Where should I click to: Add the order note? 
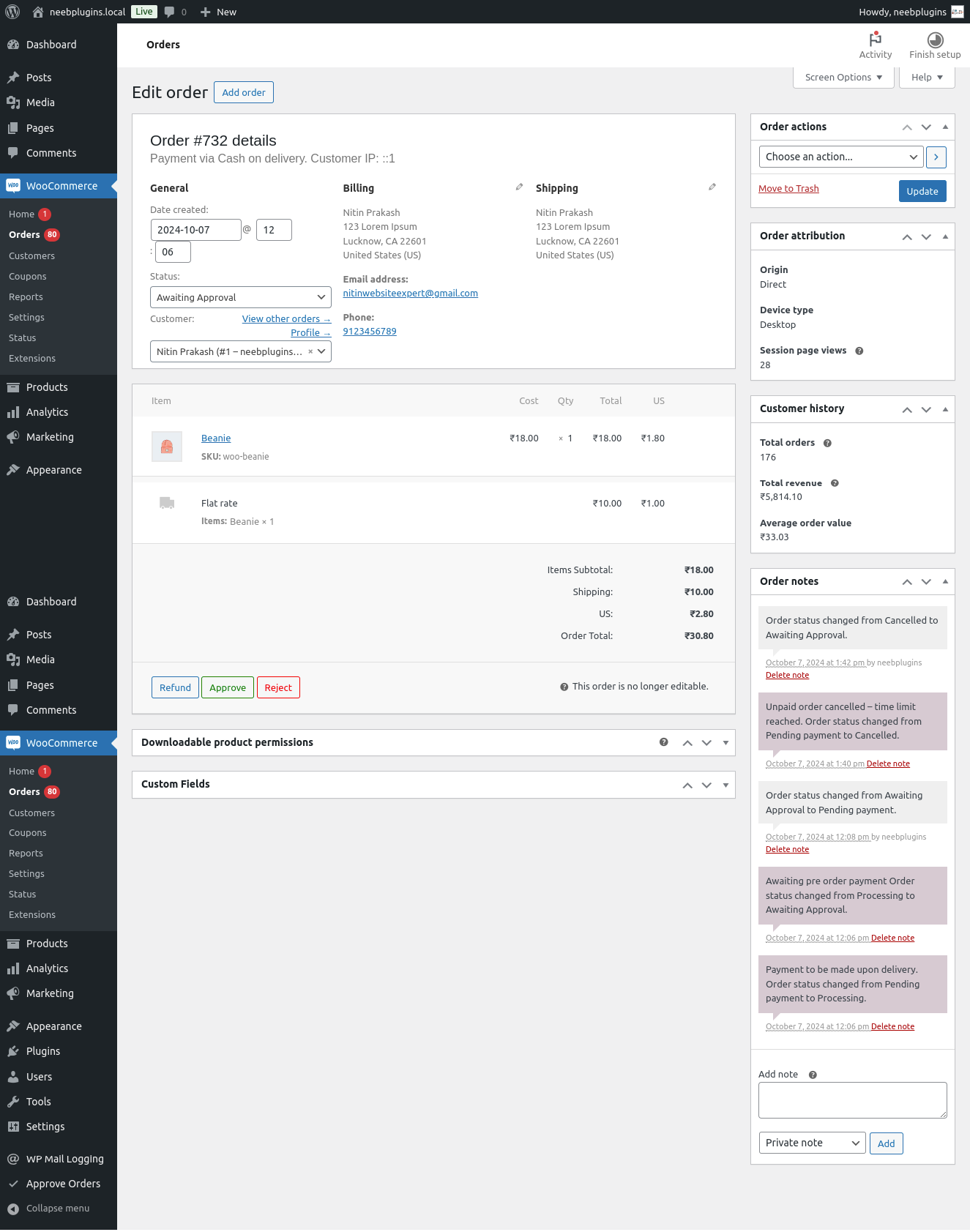click(886, 1143)
